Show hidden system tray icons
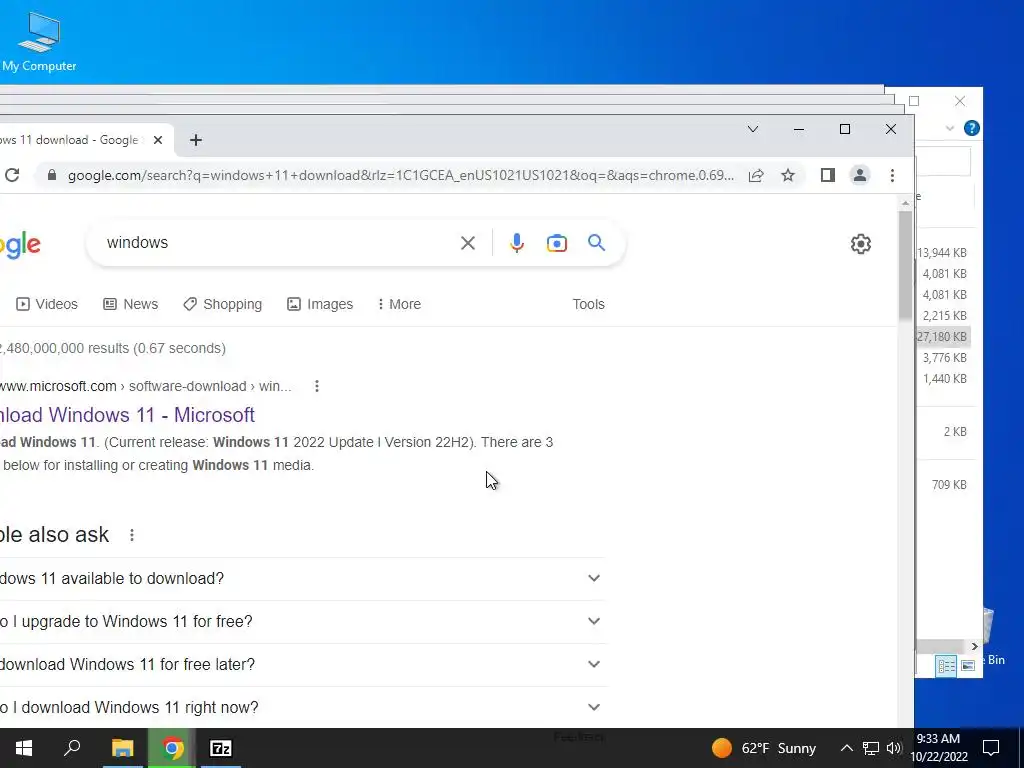 click(x=846, y=748)
